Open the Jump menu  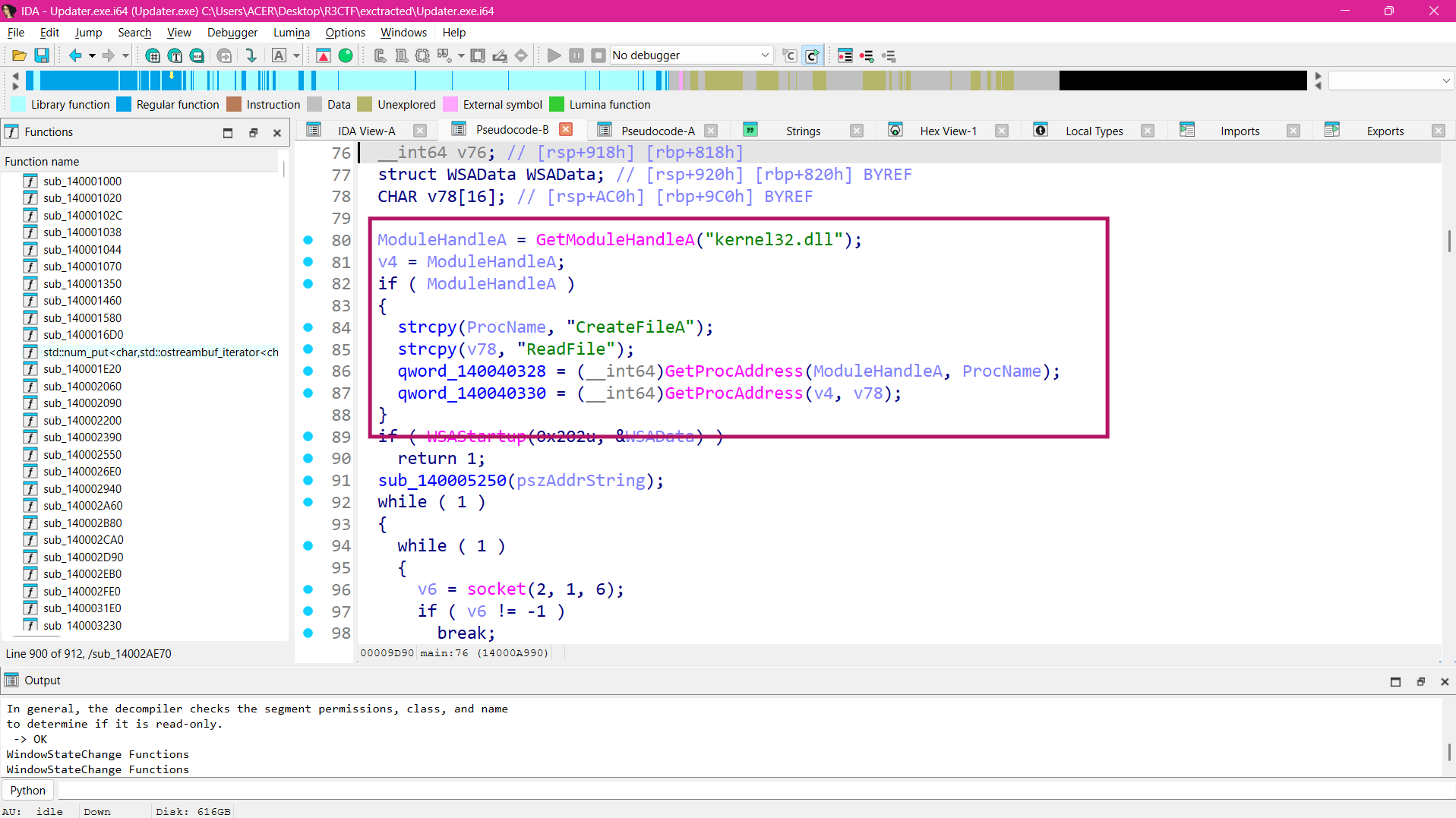(x=88, y=33)
